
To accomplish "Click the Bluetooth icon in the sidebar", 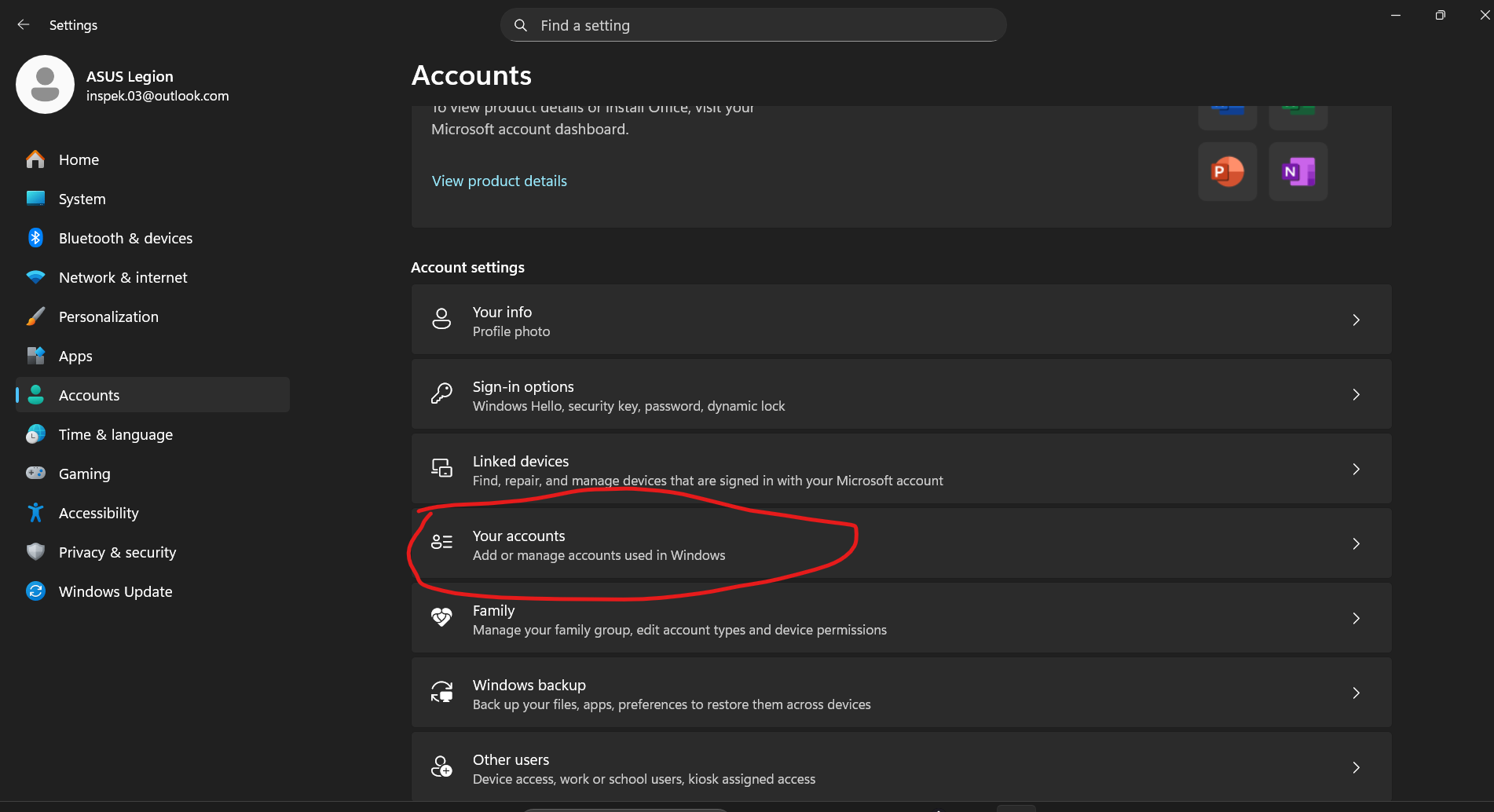I will click(x=35, y=238).
